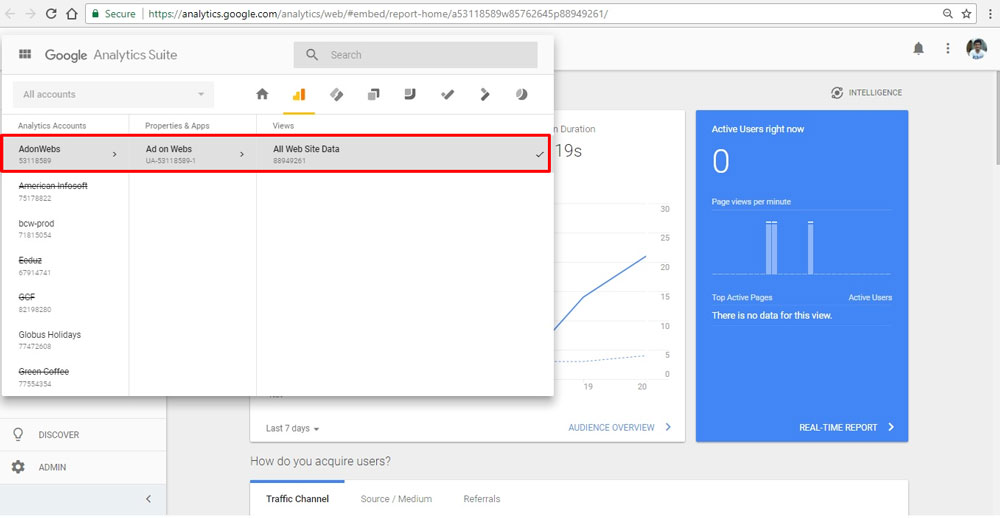Open the Surveys checkmark product icon
This screenshot has height=518, width=1000.
447,94
